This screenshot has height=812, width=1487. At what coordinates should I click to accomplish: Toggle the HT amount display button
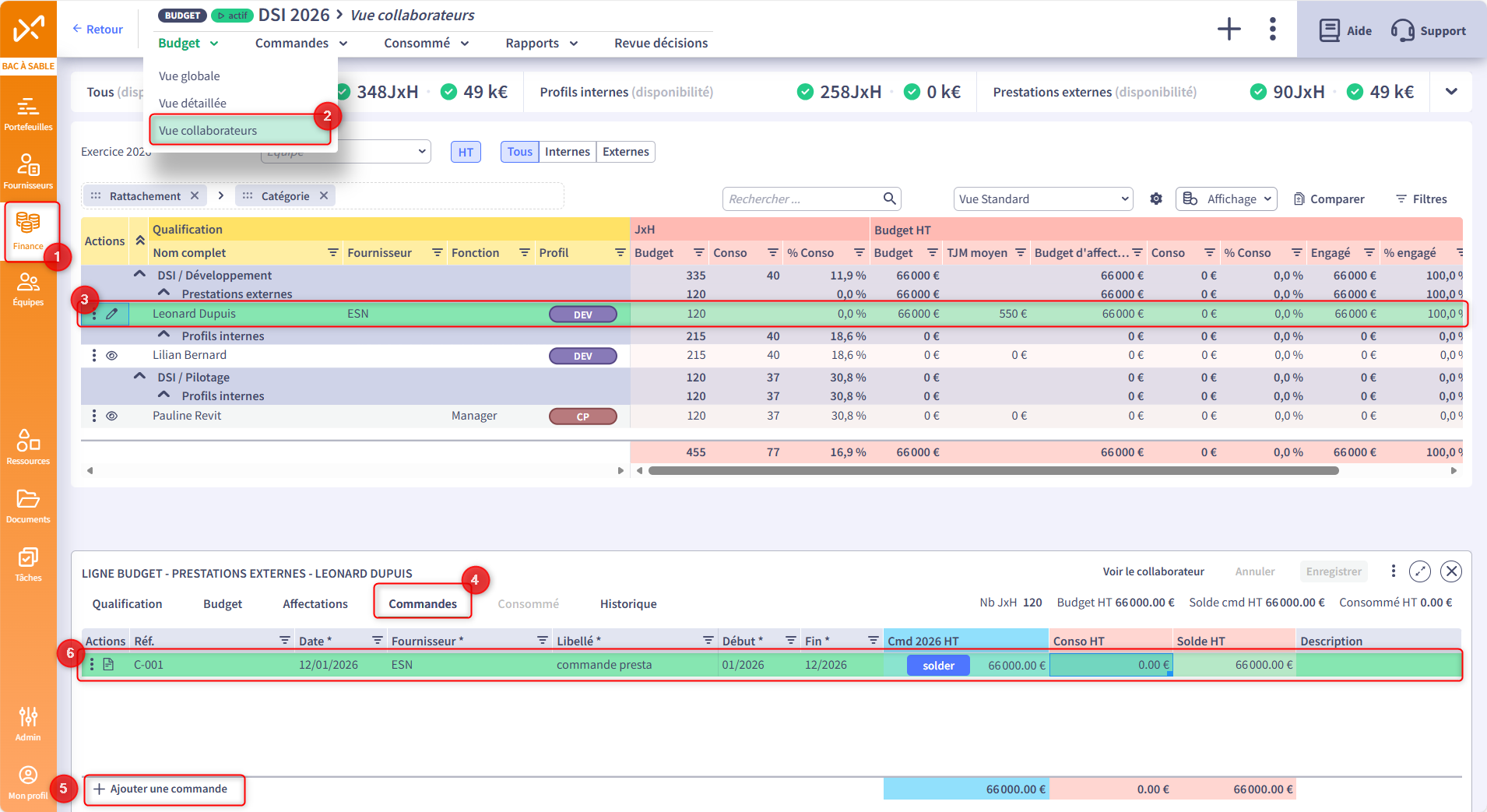[x=466, y=152]
